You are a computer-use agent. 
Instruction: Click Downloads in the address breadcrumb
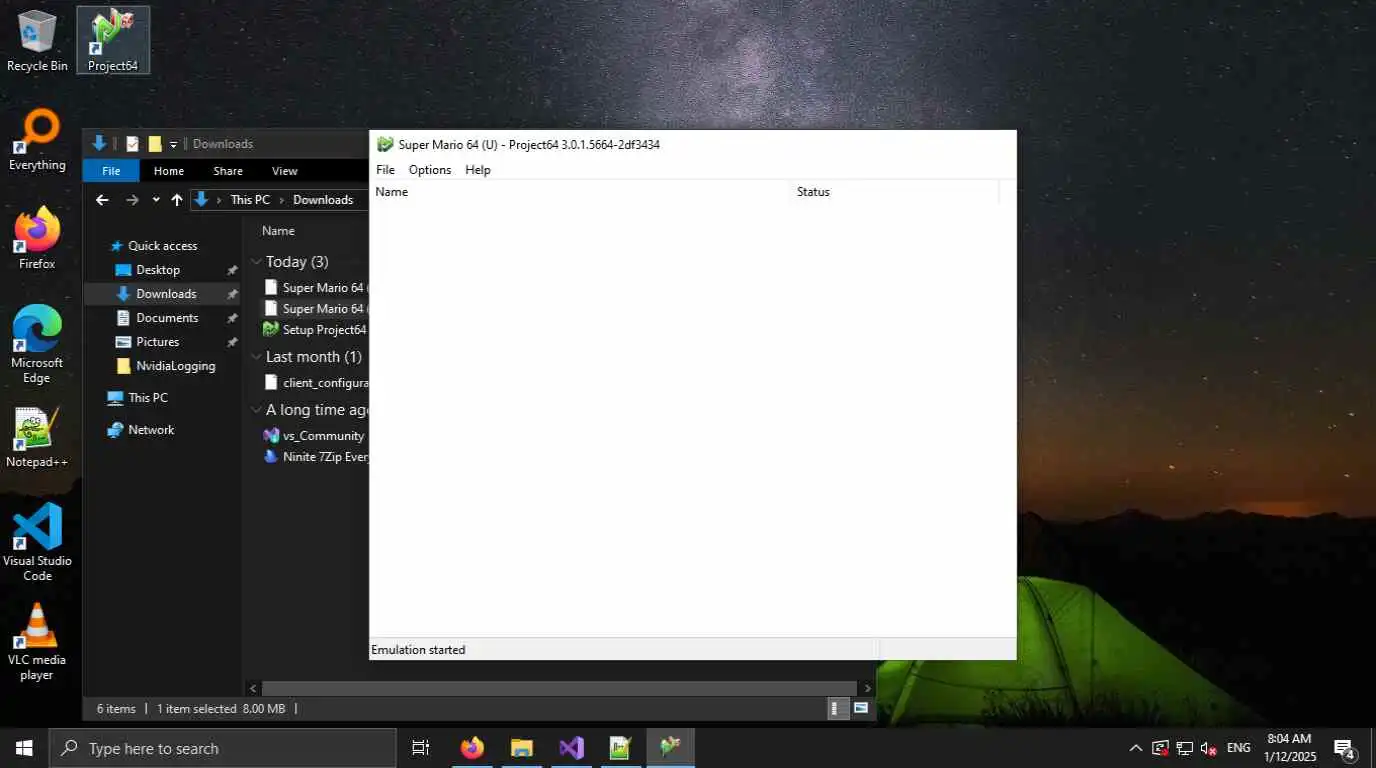coord(323,200)
